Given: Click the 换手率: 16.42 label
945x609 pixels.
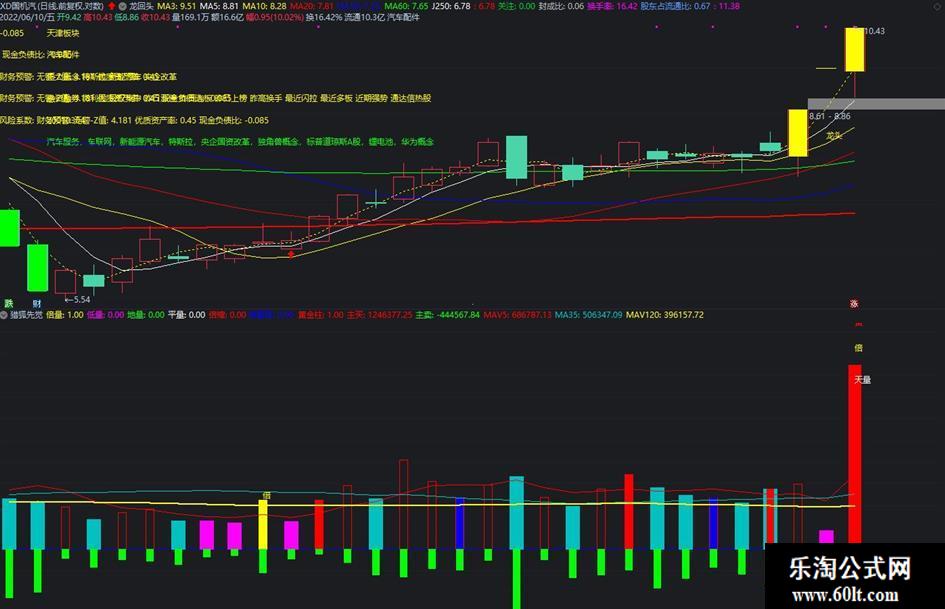Looking at the screenshot, I should (x=612, y=6).
